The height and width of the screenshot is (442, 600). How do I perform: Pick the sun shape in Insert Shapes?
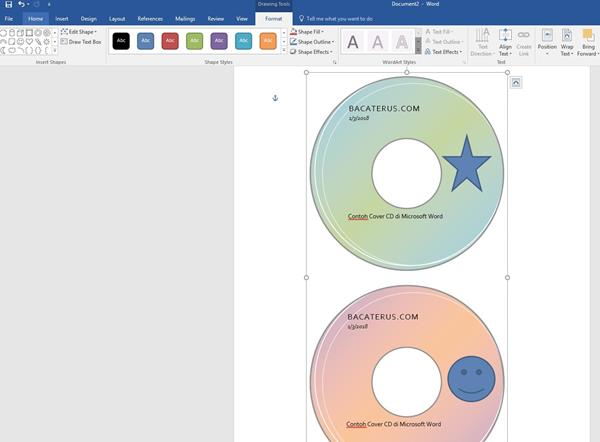pyautogui.click(x=47, y=42)
